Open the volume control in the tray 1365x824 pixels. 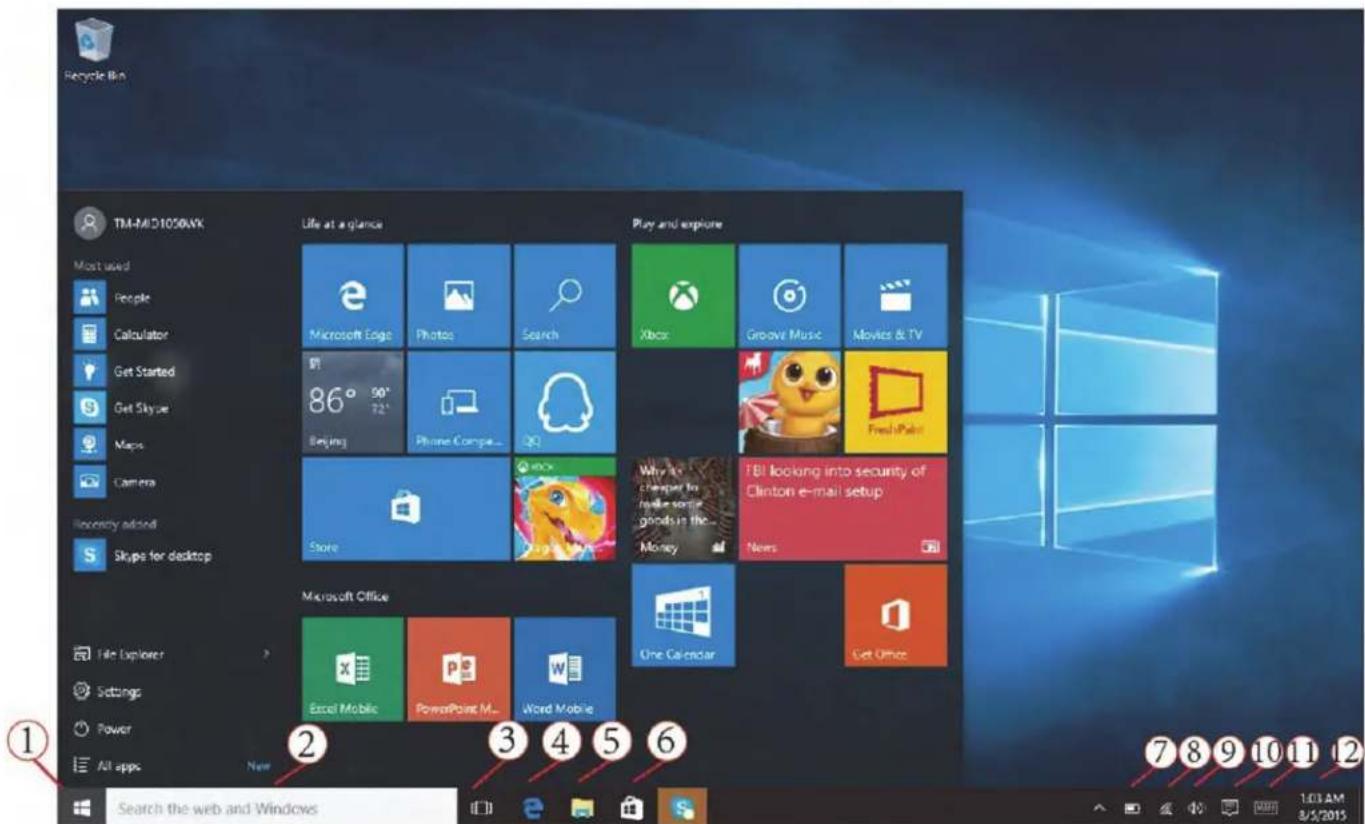pyautogui.click(x=1195, y=807)
